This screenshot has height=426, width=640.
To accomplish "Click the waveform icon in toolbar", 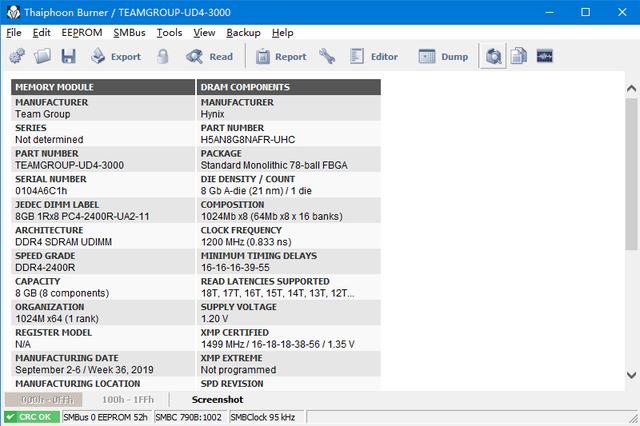I will click(545, 57).
